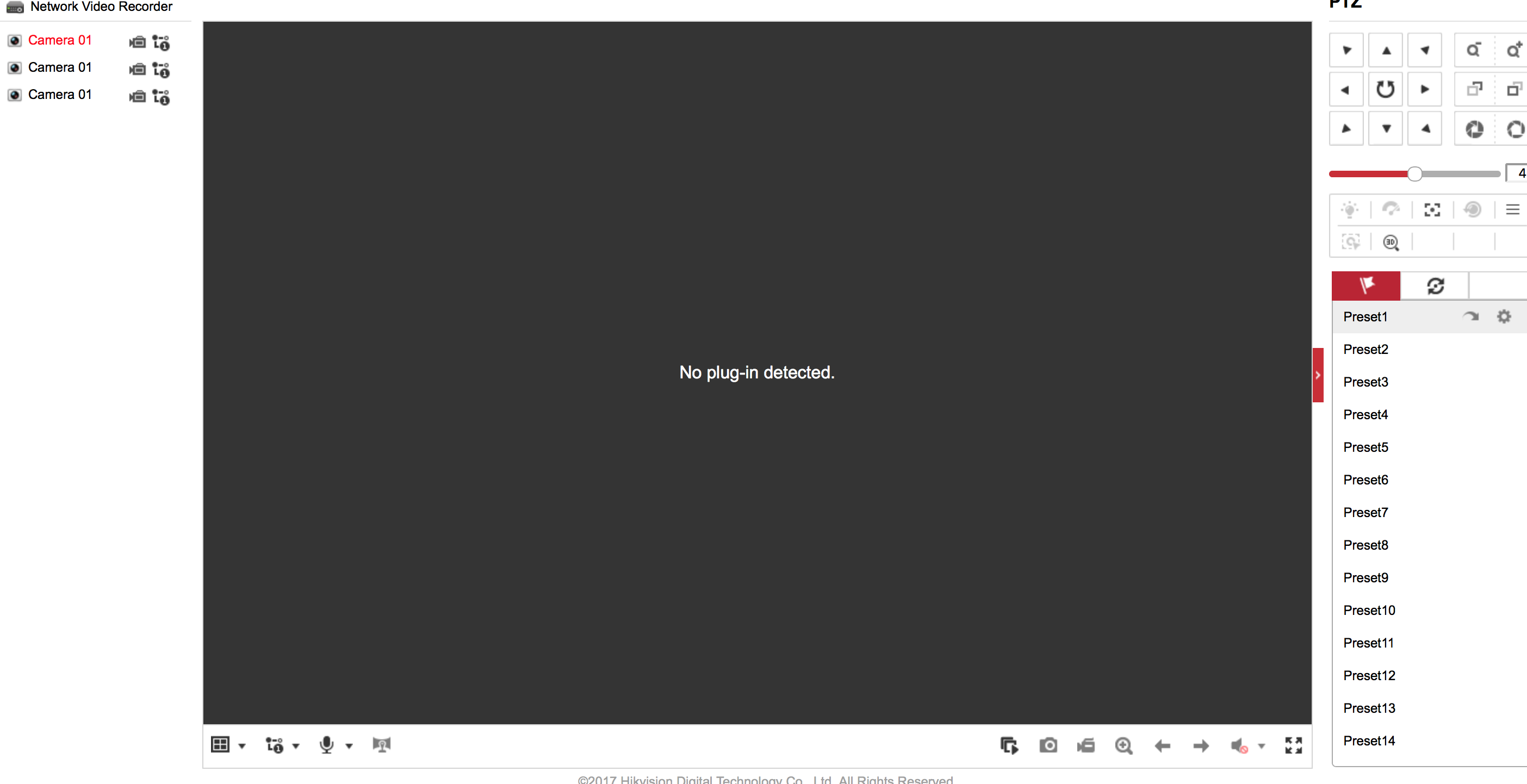1527x784 pixels.
Task: Toggle recording for the first Camera 01
Action: point(138,42)
